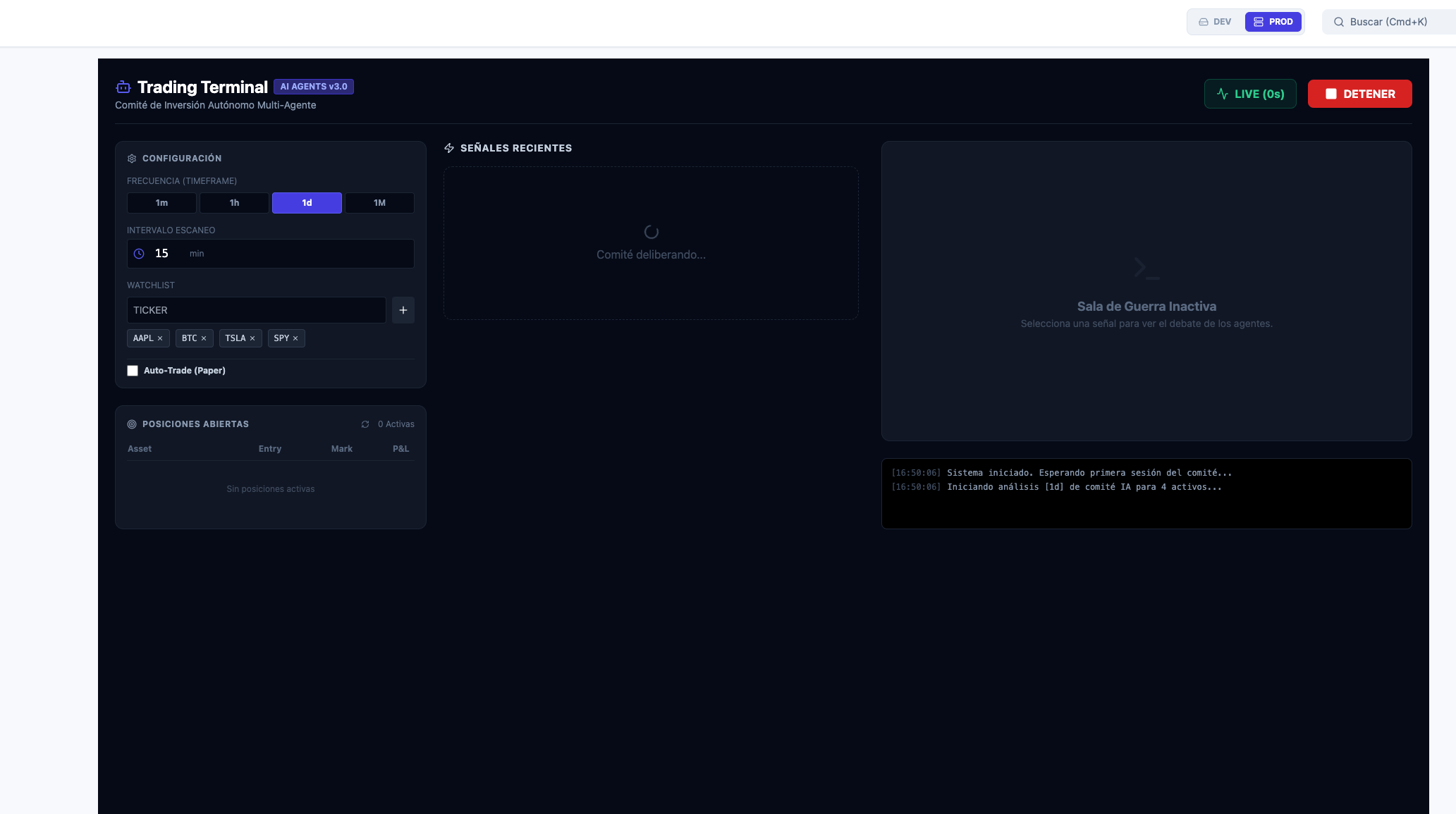The image size is (1456, 814).
Task: Click the target icon next to Posiciones Abiertas
Action: [x=132, y=424]
